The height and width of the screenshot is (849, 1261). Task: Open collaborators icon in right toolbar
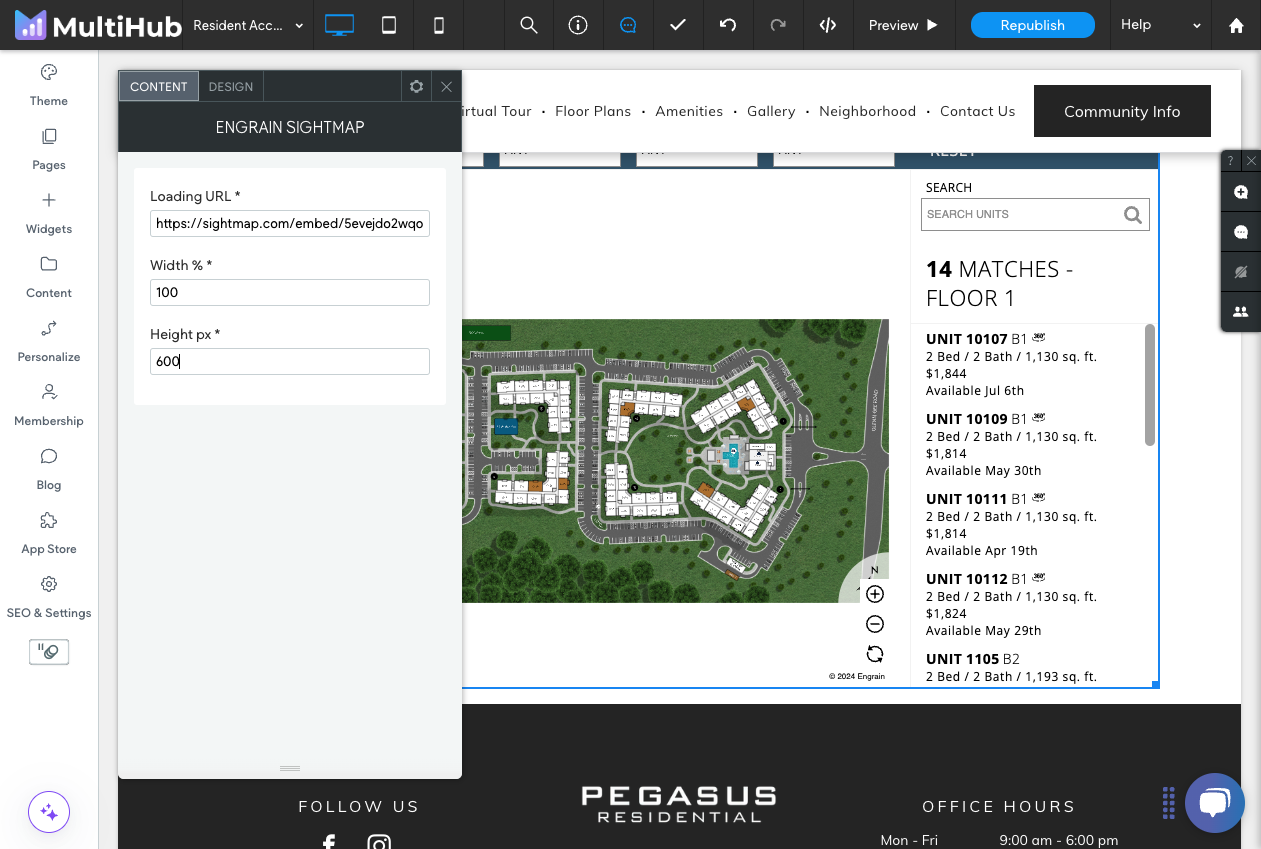coord(1241,312)
